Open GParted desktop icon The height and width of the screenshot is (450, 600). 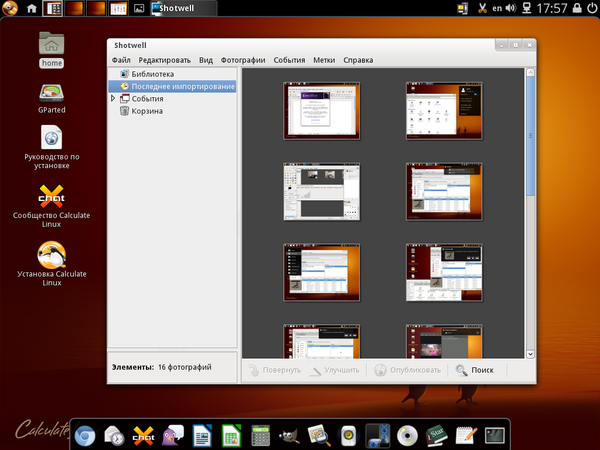tap(52, 96)
